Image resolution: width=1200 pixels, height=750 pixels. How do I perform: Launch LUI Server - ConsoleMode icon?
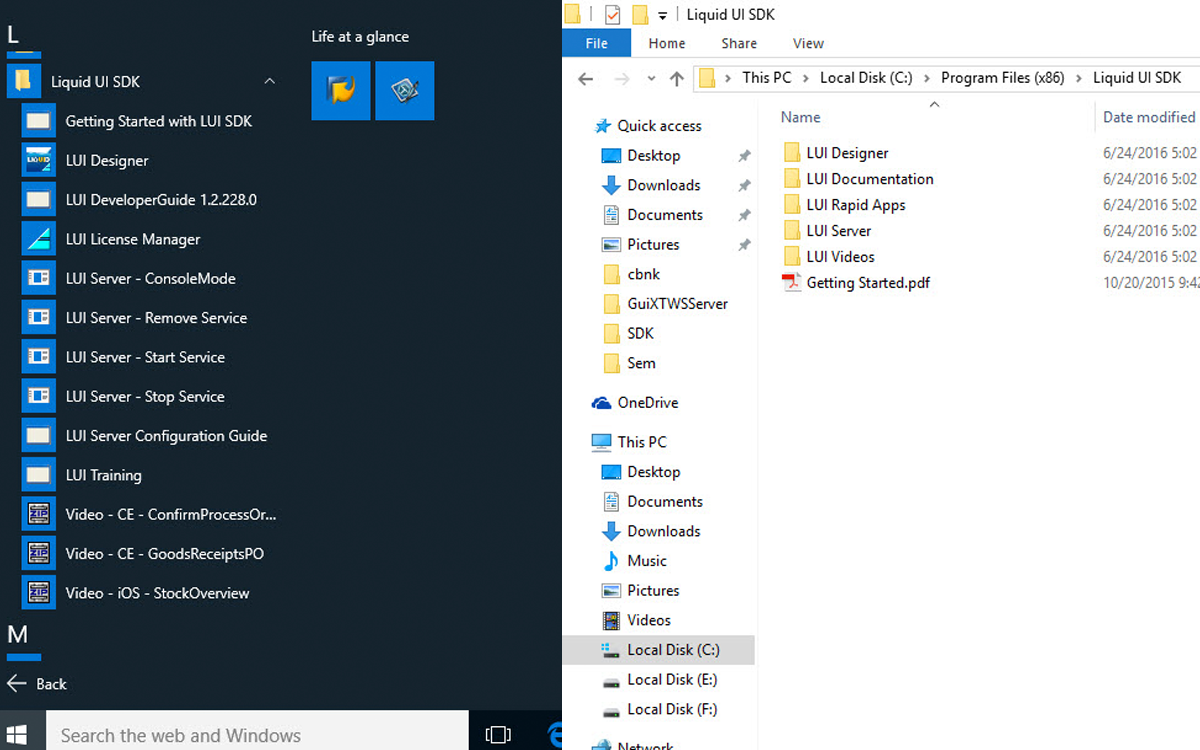pyautogui.click(x=38, y=278)
